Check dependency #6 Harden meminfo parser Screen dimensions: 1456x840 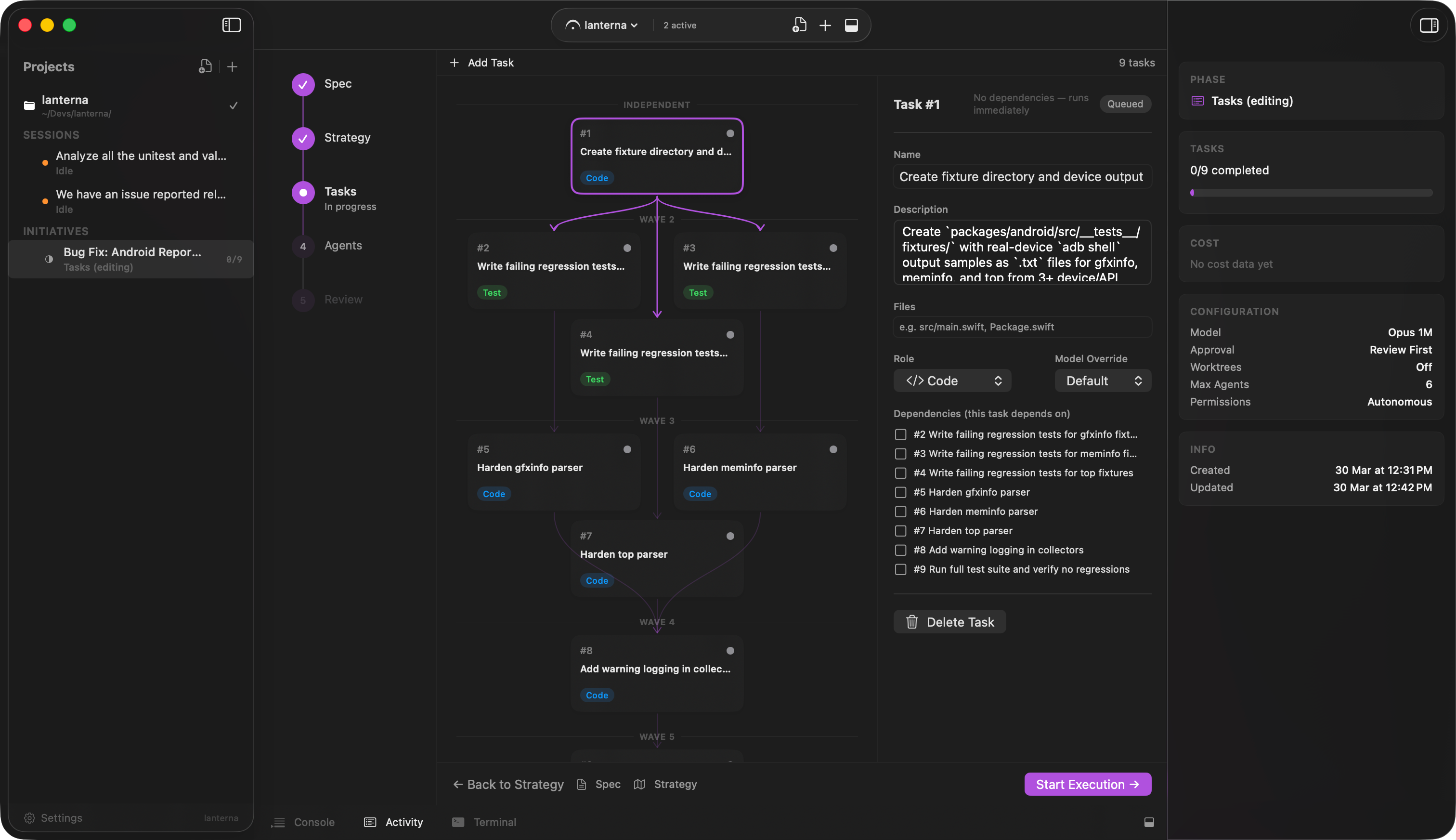pyautogui.click(x=900, y=512)
